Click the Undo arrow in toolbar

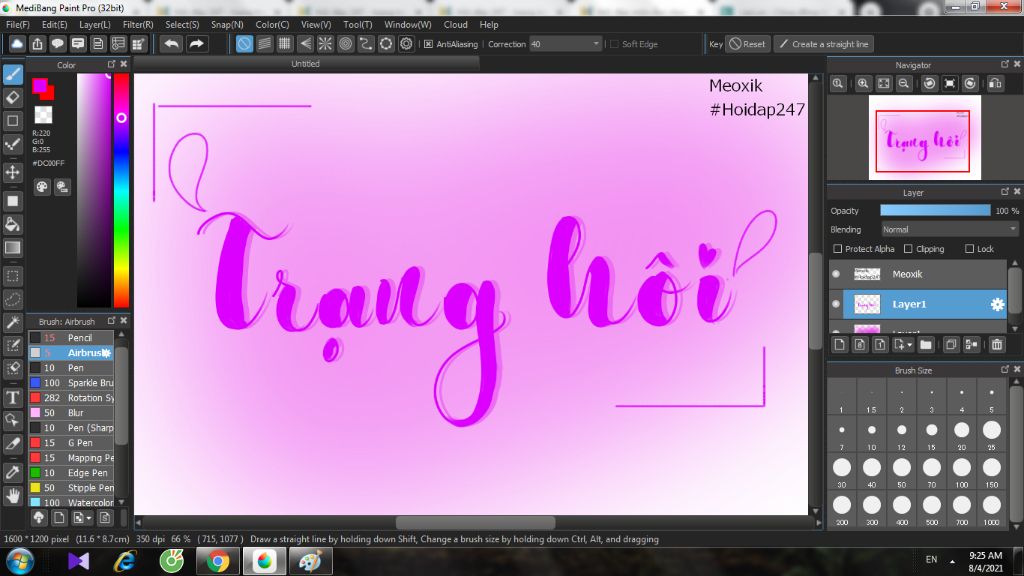(x=172, y=44)
